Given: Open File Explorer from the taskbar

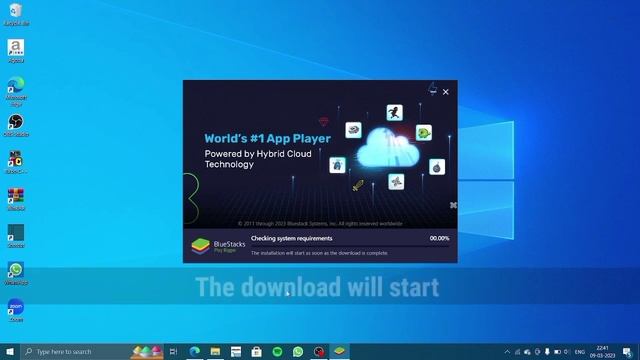Looking at the screenshot, I should pos(215,351).
